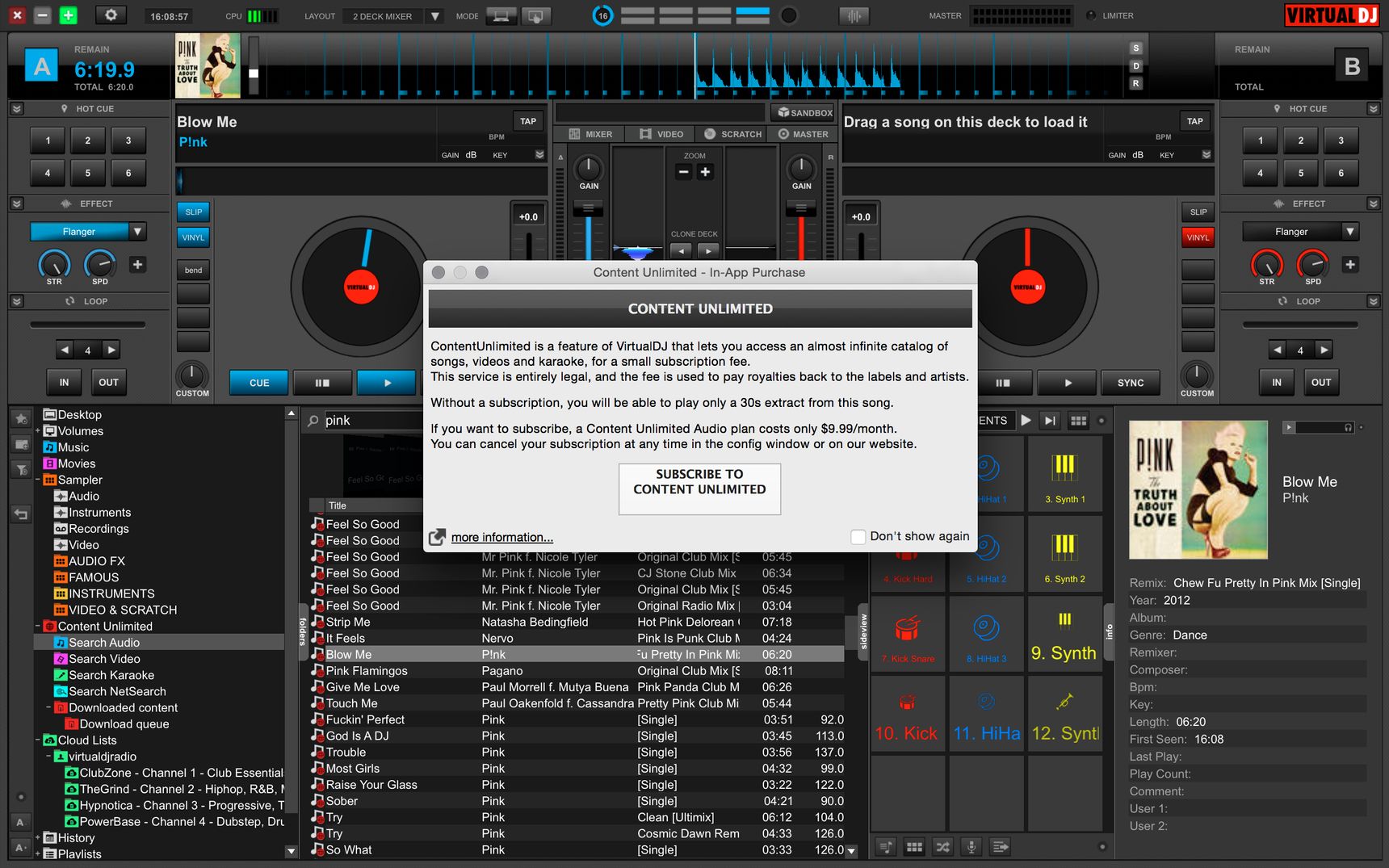The image size is (1389, 868).
Task: Toggle SLIP mode on deck A
Action: (194, 212)
